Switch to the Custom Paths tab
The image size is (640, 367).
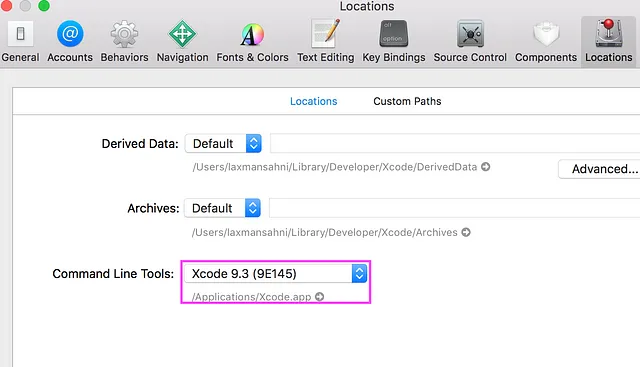[x=407, y=101]
